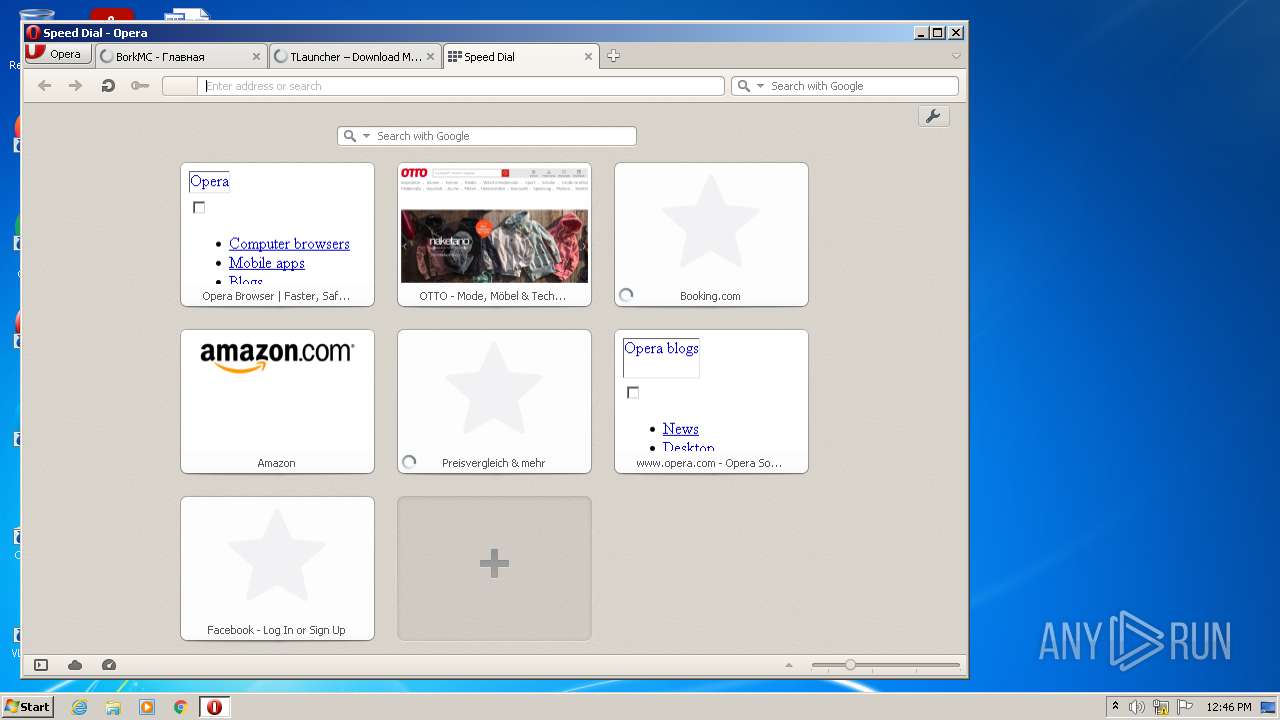Image resolution: width=1280 pixels, height=720 pixels.
Task: Click Computer browsers link in Opera tile
Action: point(289,244)
